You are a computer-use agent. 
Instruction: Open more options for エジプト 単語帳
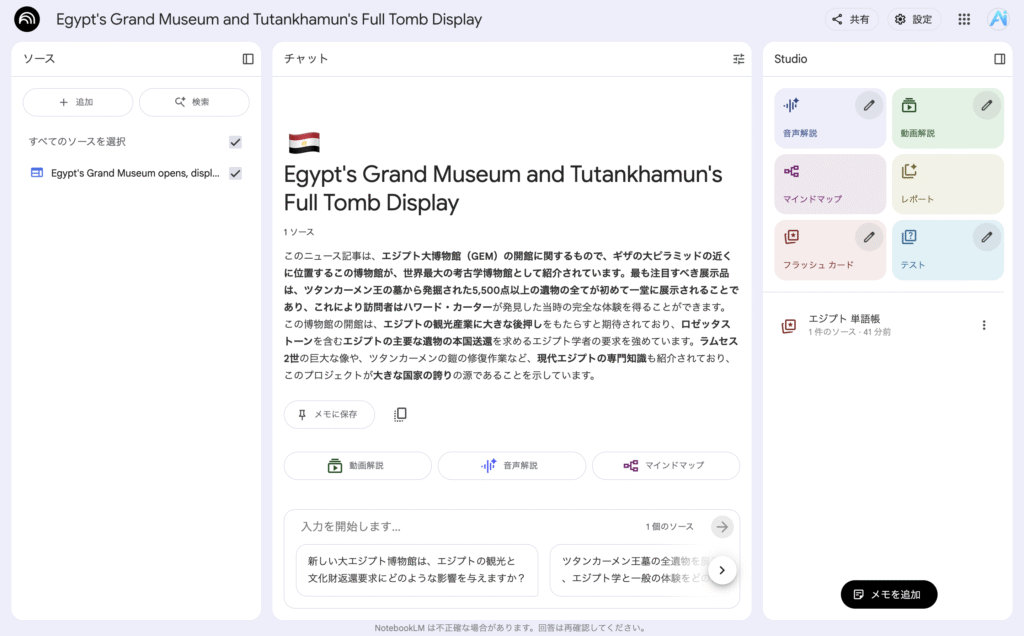983,325
